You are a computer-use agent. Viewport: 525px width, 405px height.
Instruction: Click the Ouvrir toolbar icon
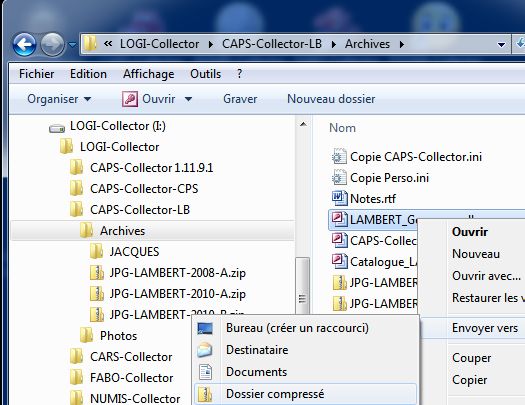pyautogui.click(x=130, y=99)
